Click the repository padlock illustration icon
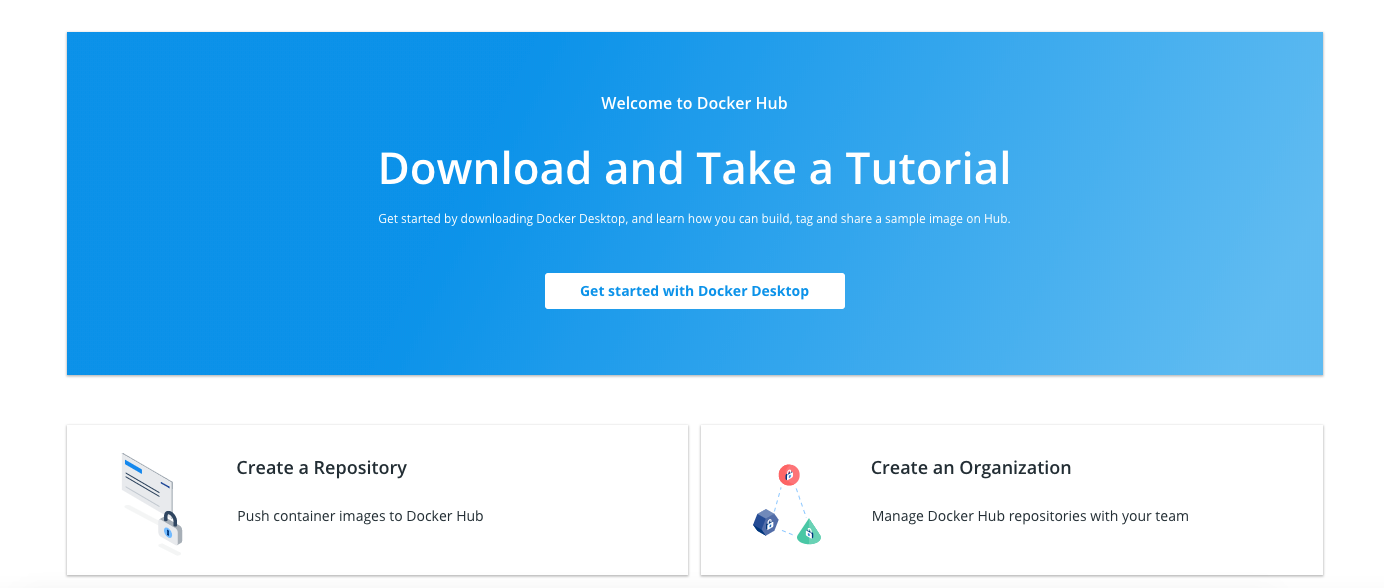Viewport: 1384px width, 588px height. (x=152, y=503)
